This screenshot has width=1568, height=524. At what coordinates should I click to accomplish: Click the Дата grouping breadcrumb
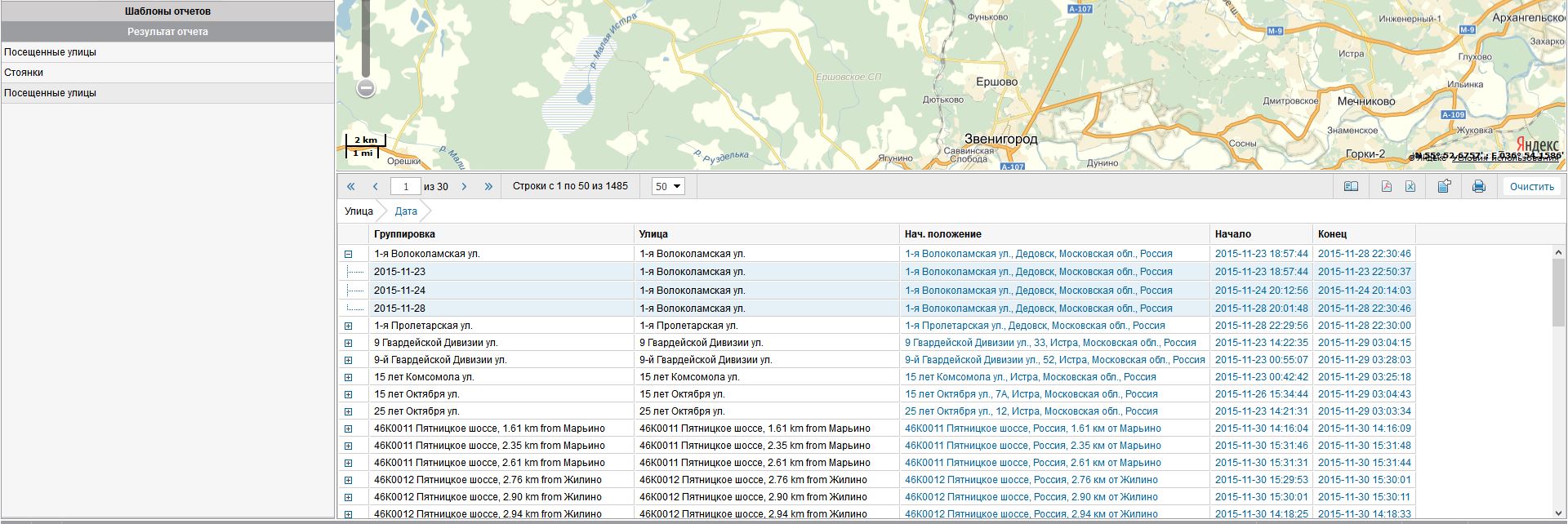(406, 211)
